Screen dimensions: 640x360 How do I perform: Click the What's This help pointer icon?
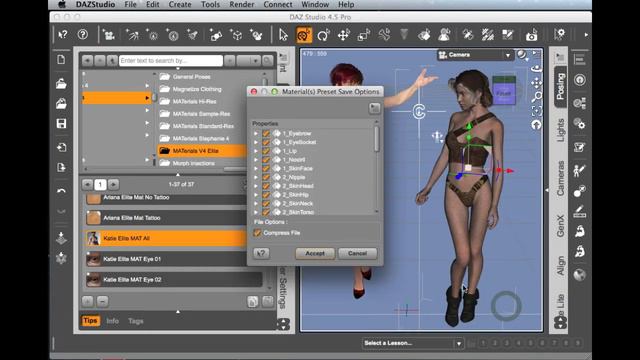point(63,35)
